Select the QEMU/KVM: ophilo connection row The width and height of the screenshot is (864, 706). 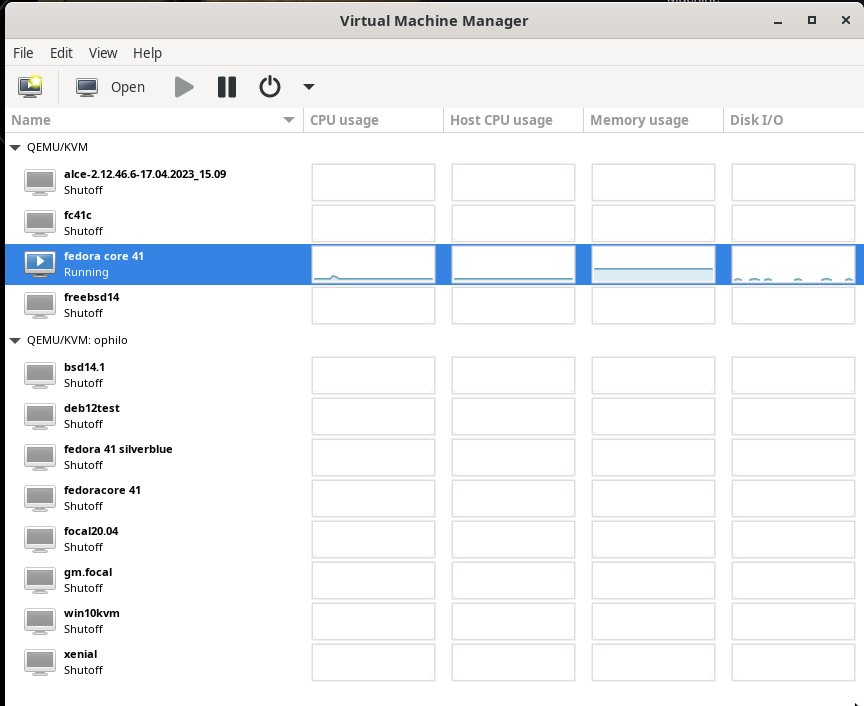click(x=434, y=340)
